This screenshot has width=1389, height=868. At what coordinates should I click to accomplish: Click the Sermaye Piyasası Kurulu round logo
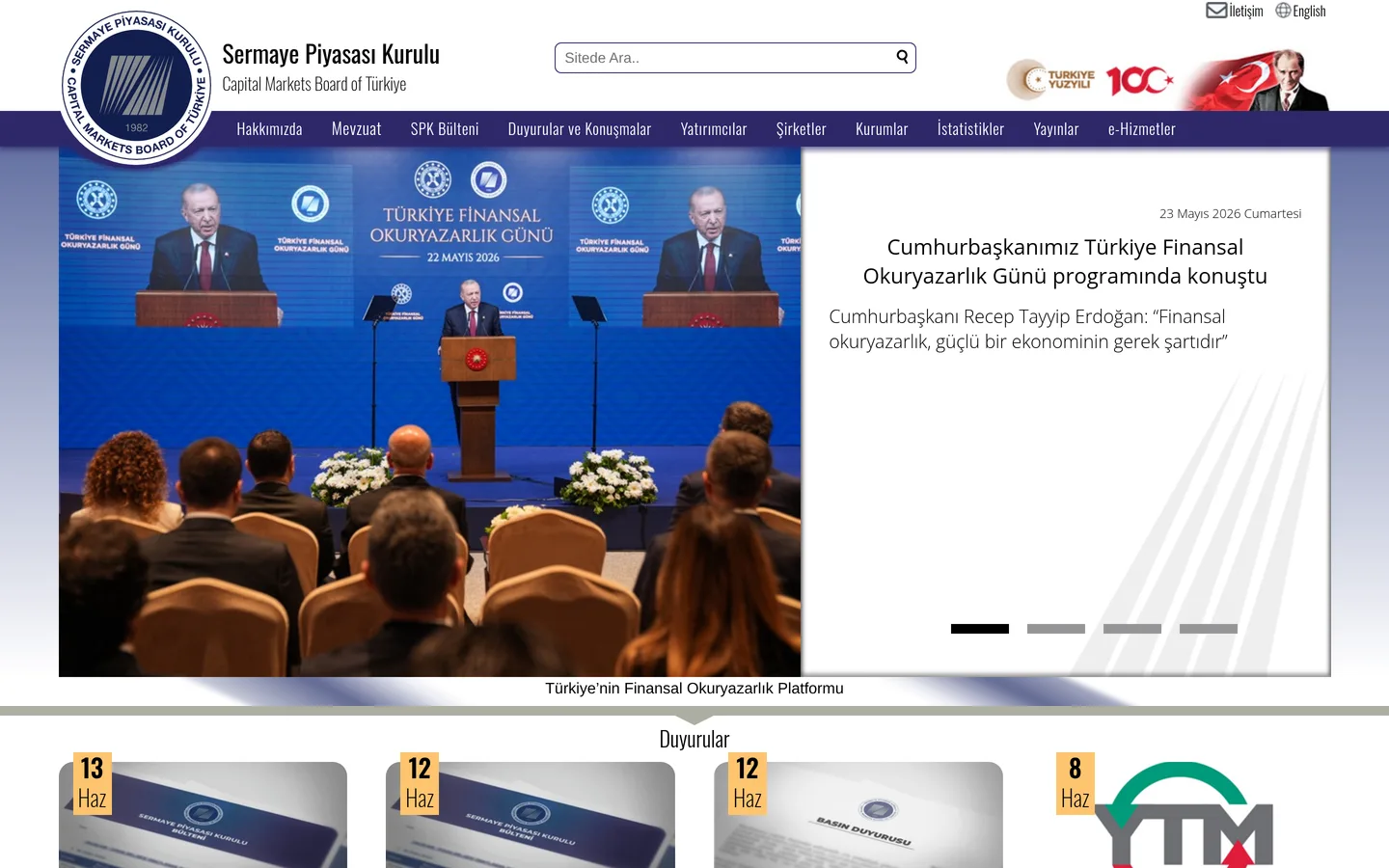tap(136, 87)
